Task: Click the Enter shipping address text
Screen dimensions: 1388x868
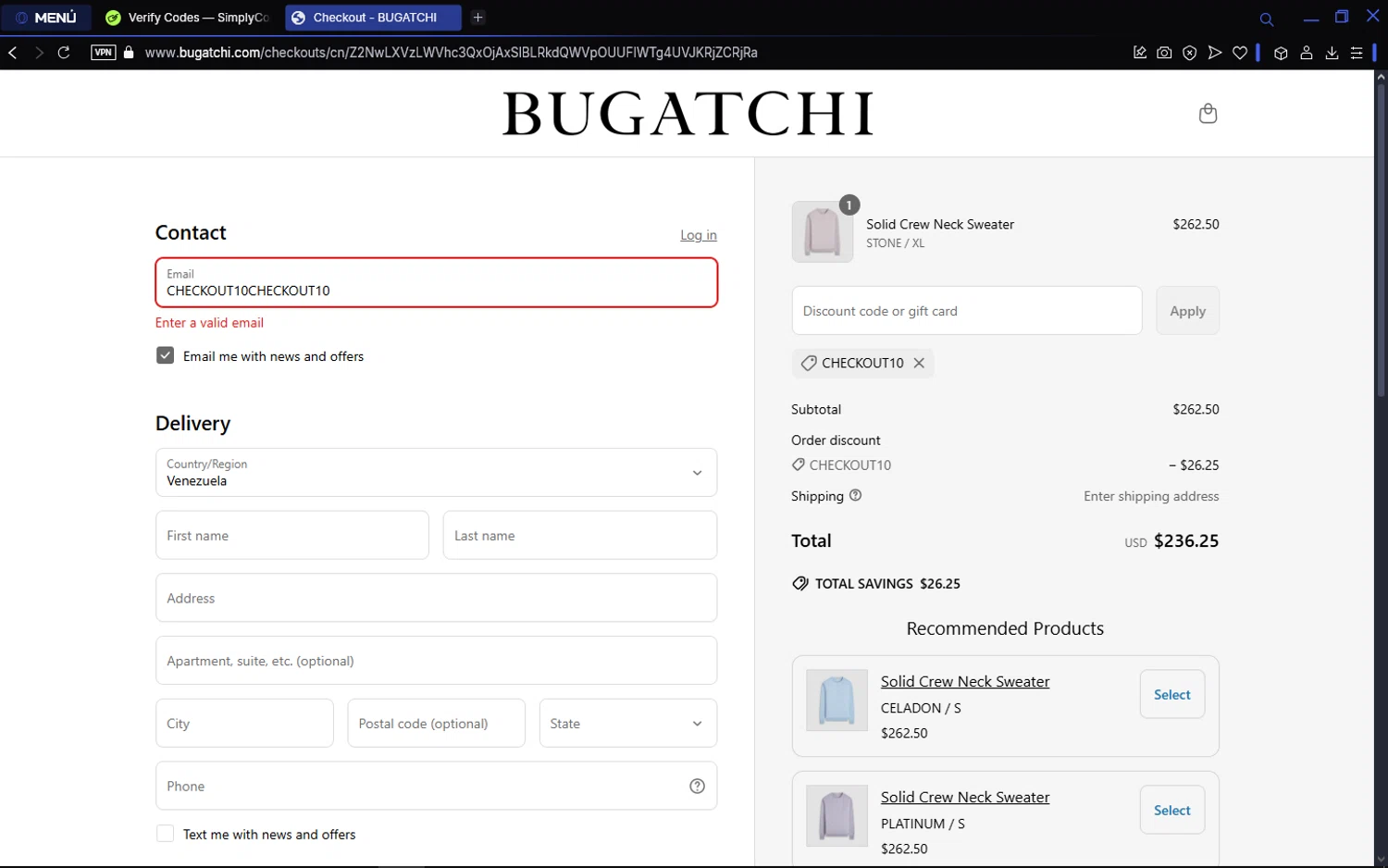Action: [1151, 496]
